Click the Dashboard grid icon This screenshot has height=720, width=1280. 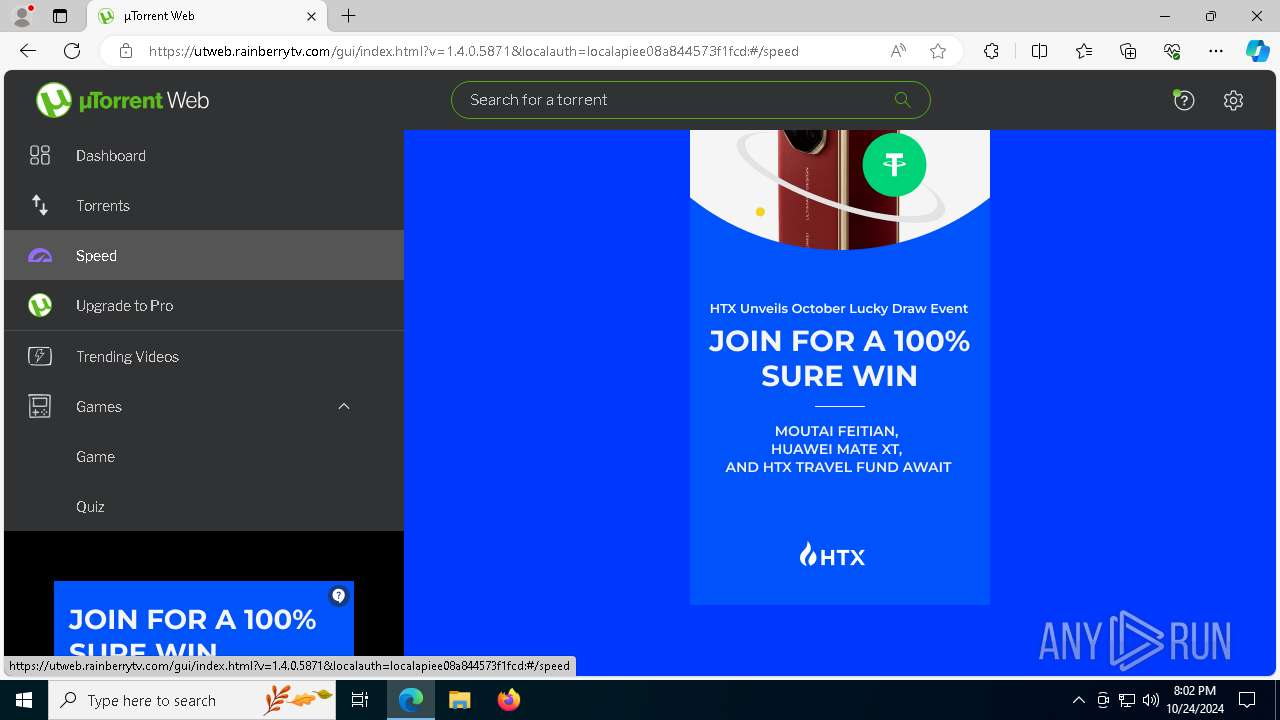tap(40, 155)
